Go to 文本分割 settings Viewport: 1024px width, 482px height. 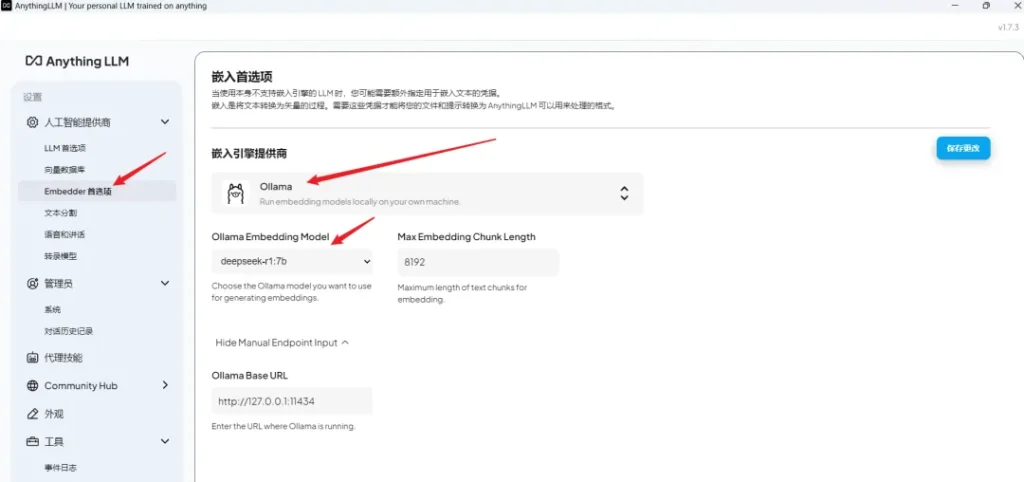[x=60, y=213]
